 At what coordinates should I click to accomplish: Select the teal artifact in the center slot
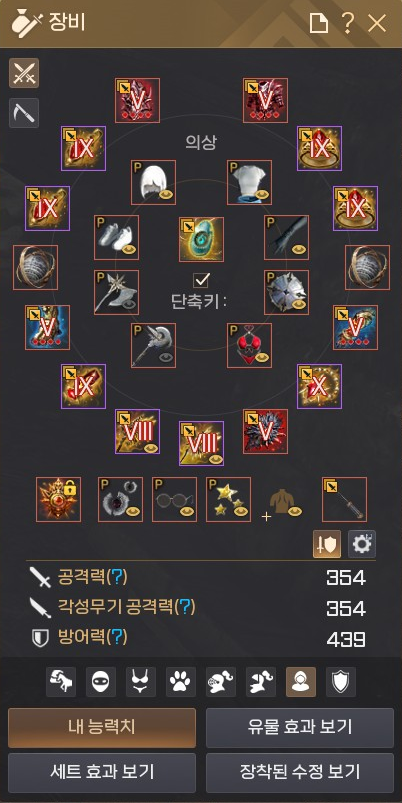(x=201, y=240)
